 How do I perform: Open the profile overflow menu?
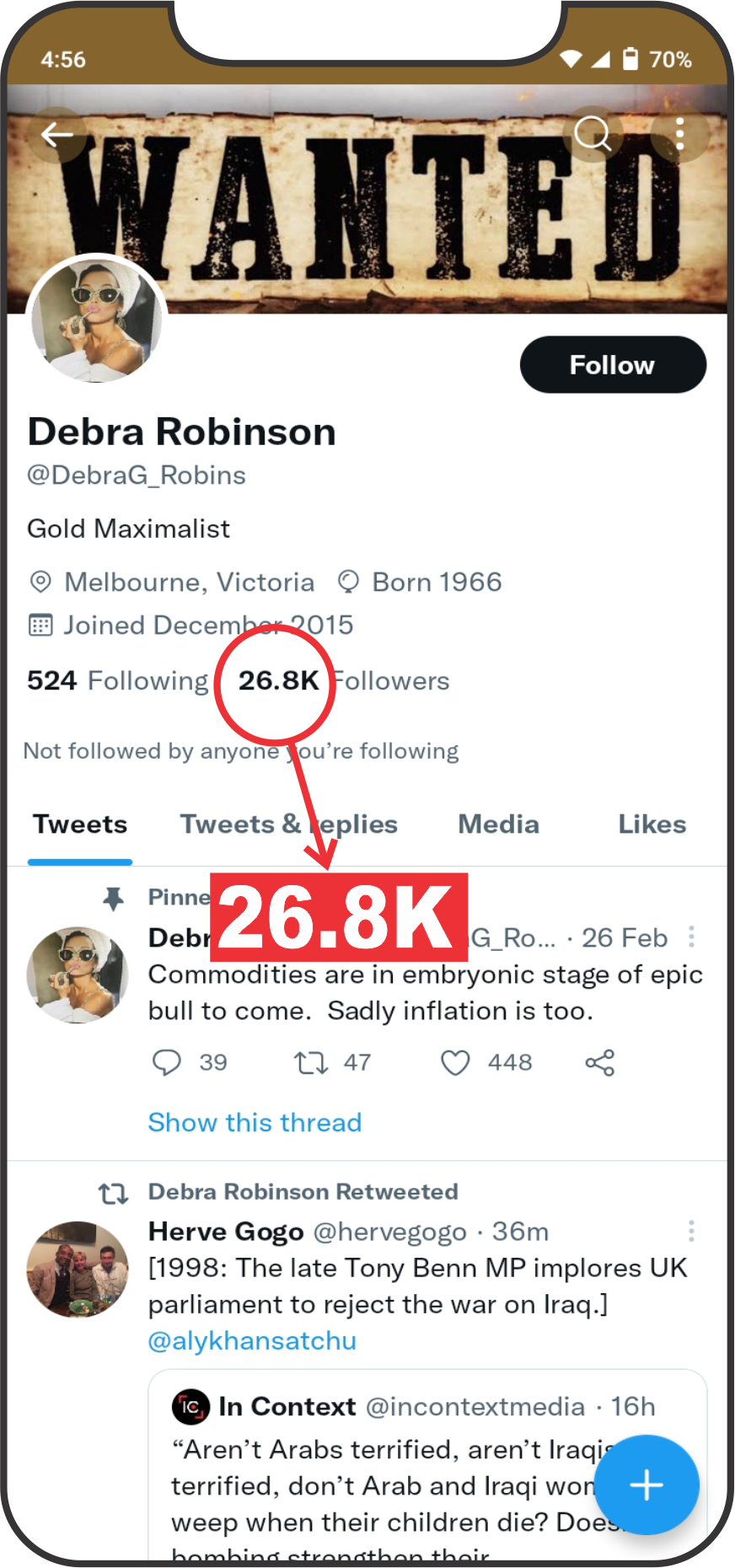pos(679,133)
